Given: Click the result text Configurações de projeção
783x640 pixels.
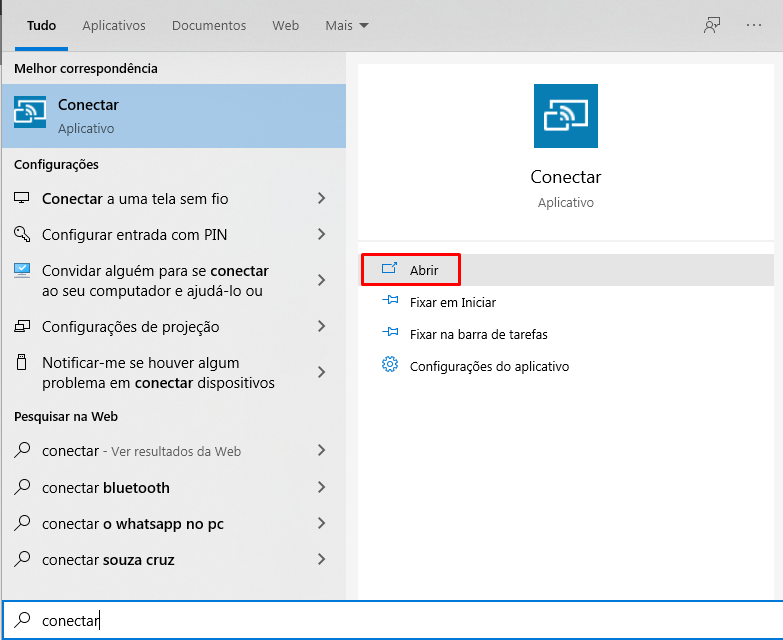Looking at the screenshot, I should click(x=130, y=326).
